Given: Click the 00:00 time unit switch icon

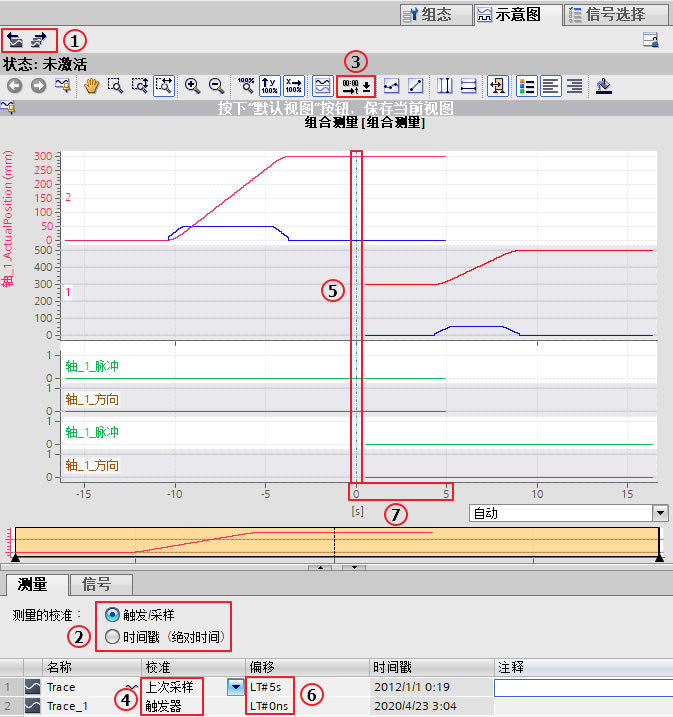Looking at the screenshot, I should 351,86.
